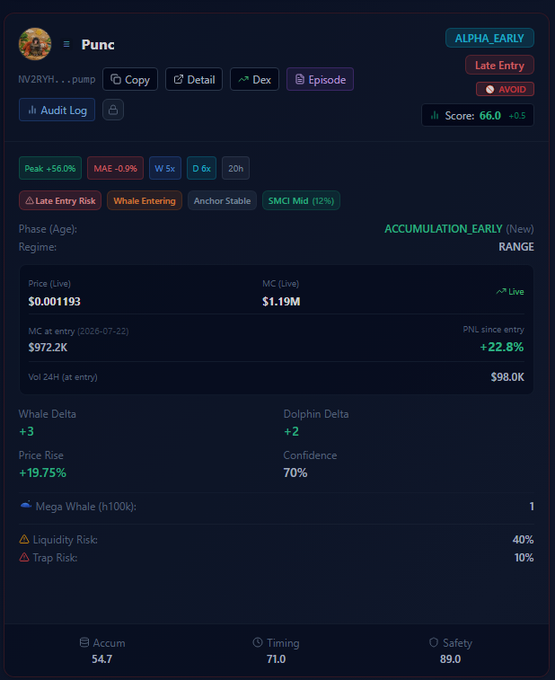The width and height of the screenshot is (555, 680).
Task: Click the W 5x chip
Action: coord(165,168)
